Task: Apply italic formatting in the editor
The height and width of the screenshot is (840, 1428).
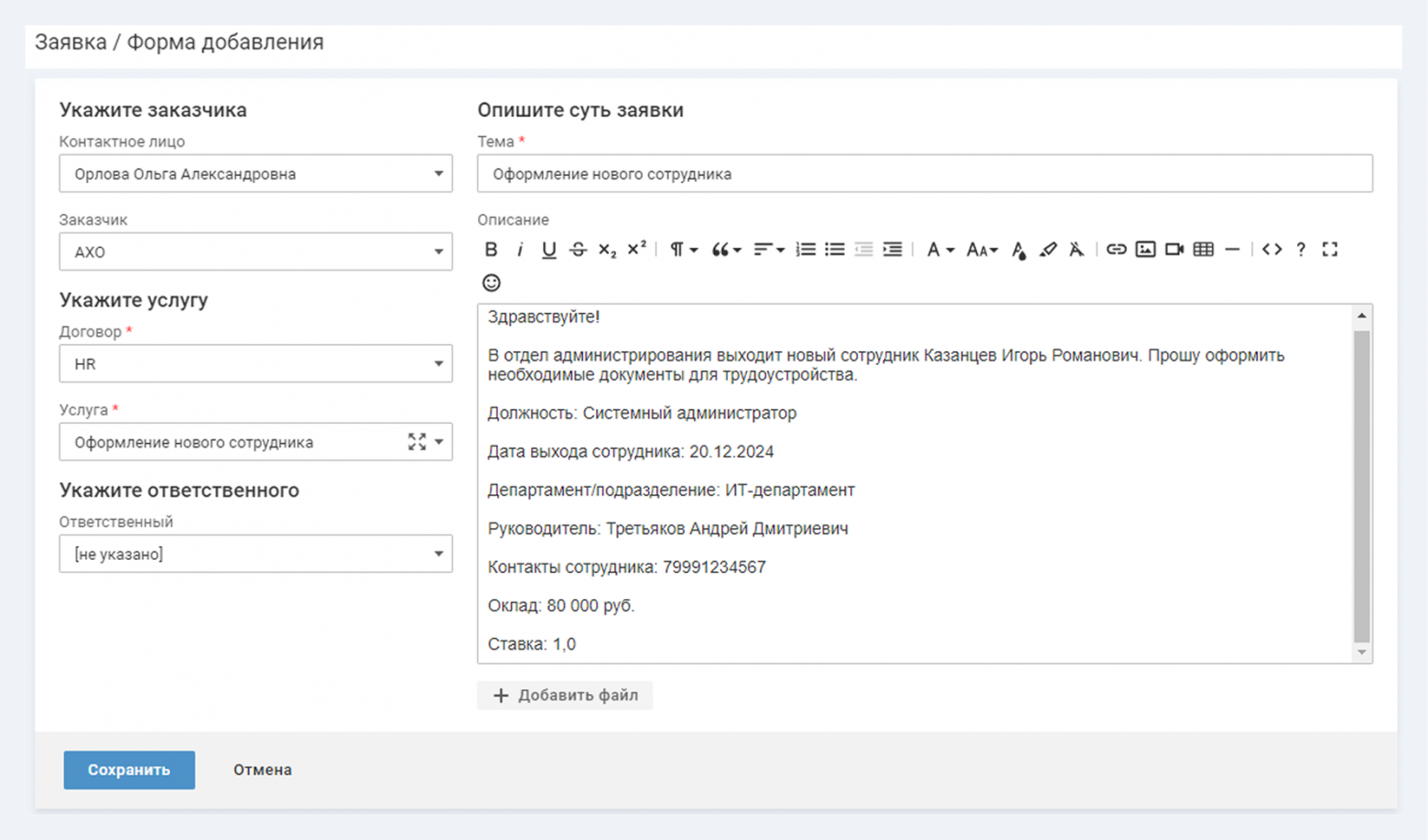Action: click(x=520, y=249)
